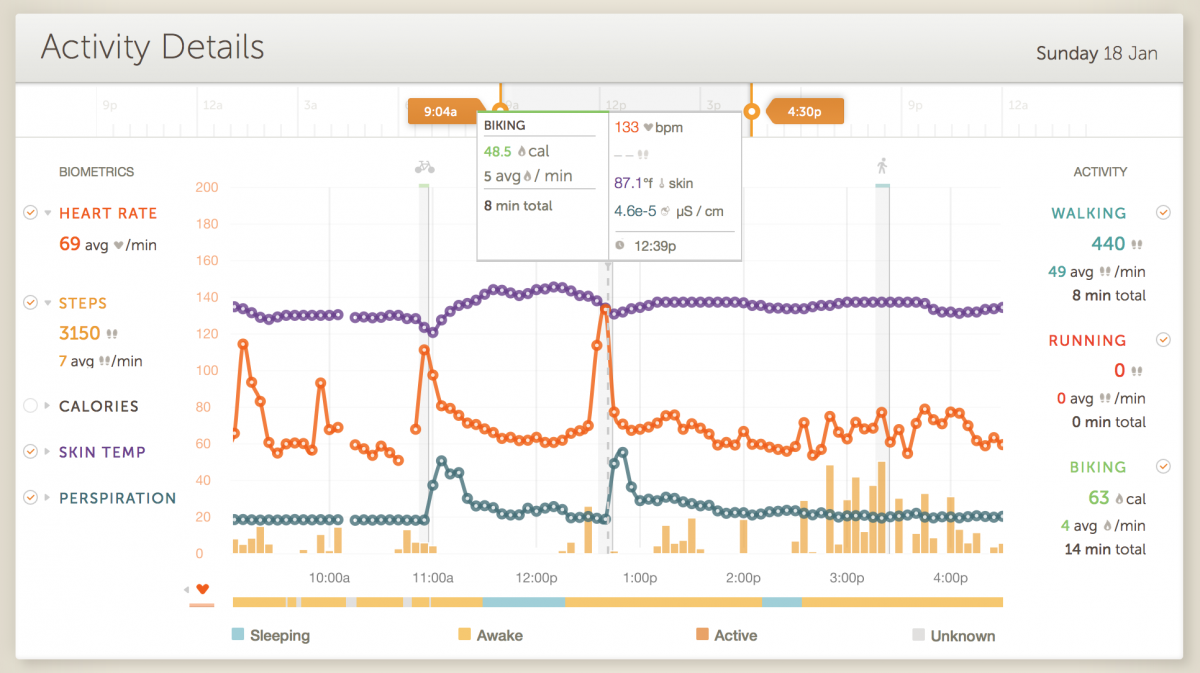Disable the Biking activity checkbox
1200x673 pixels.
1163,466
